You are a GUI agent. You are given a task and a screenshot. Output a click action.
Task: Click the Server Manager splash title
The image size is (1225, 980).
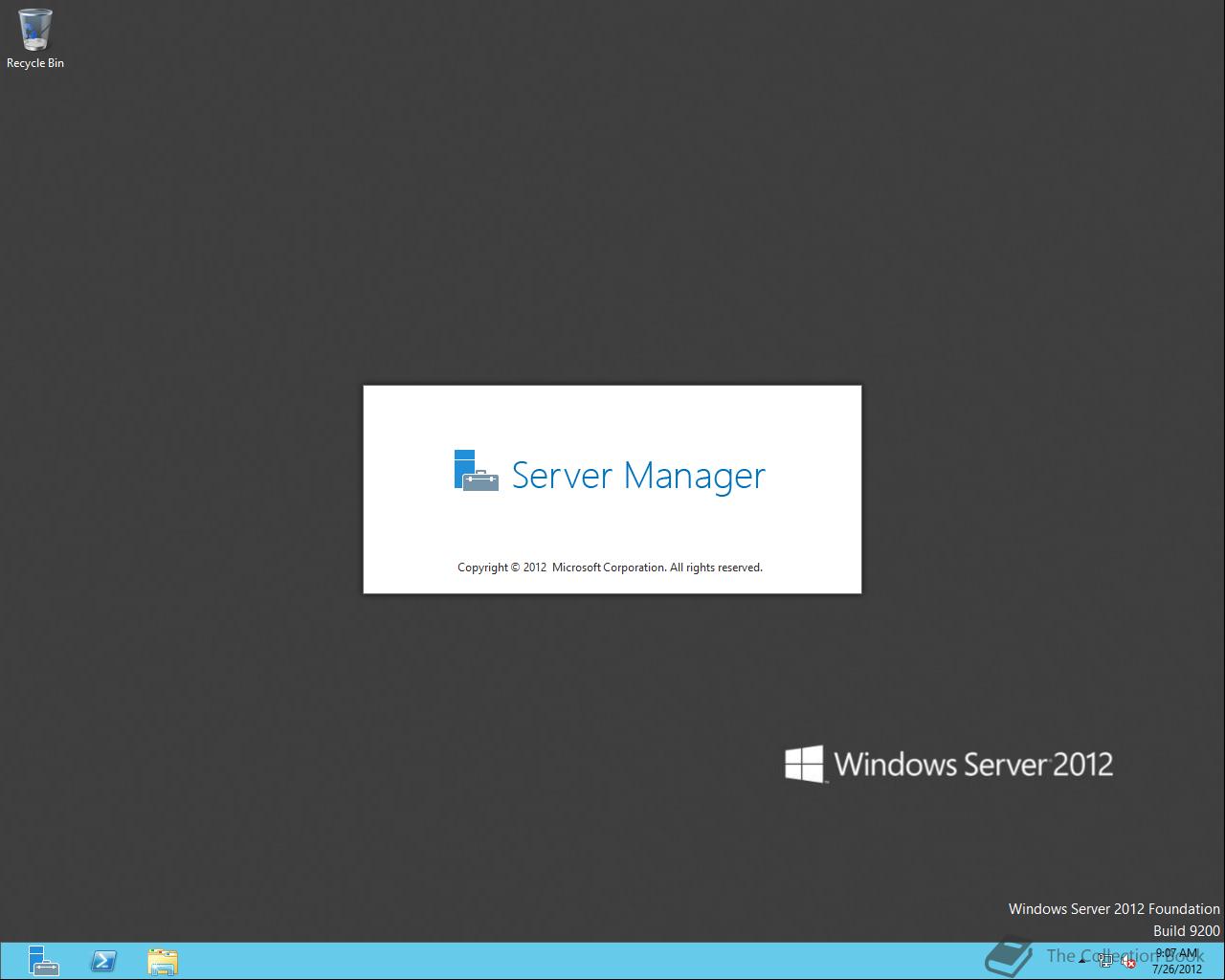(x=638, y=475)
